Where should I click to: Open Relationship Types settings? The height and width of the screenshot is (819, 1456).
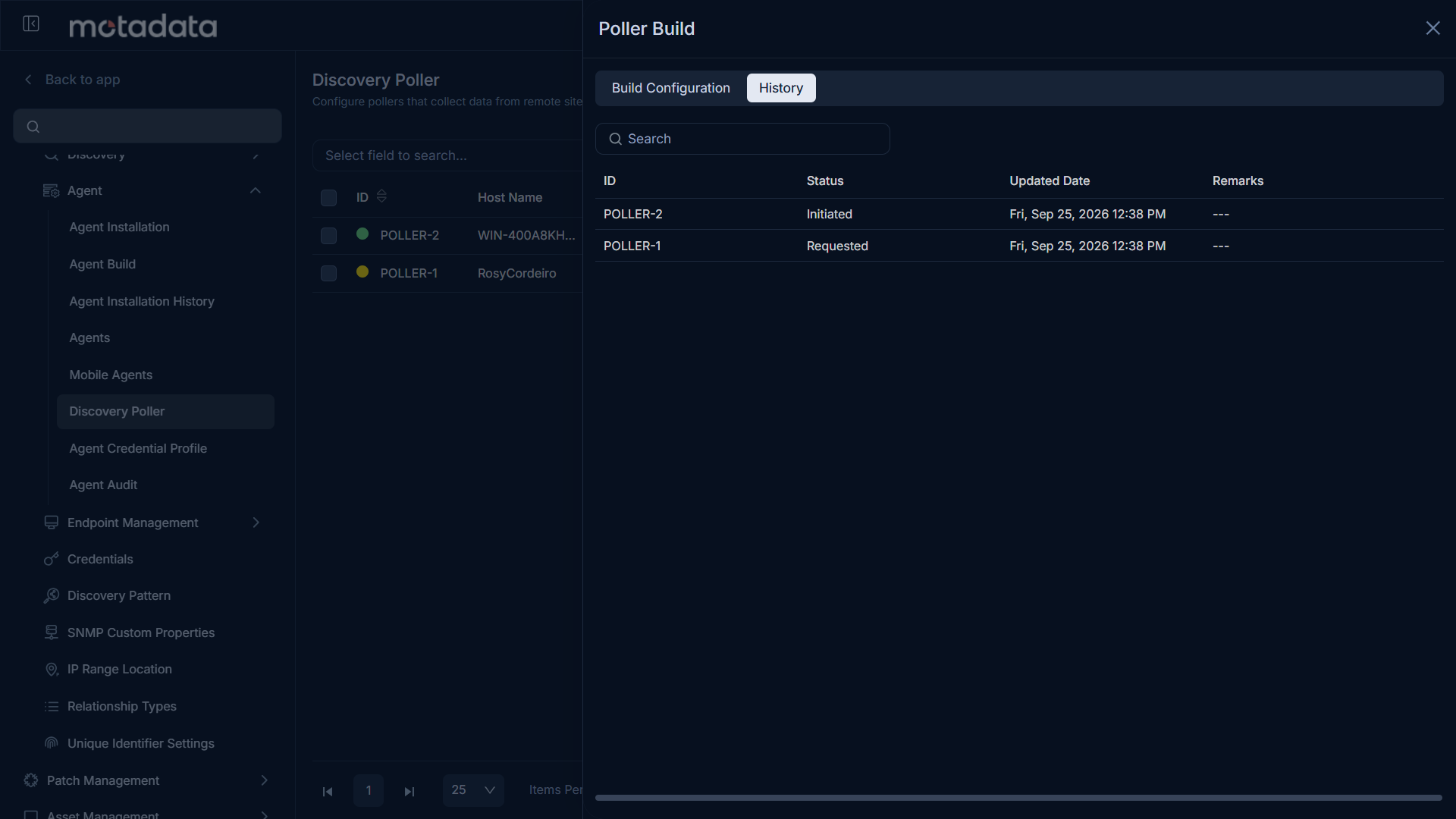[x=122, y=706]
